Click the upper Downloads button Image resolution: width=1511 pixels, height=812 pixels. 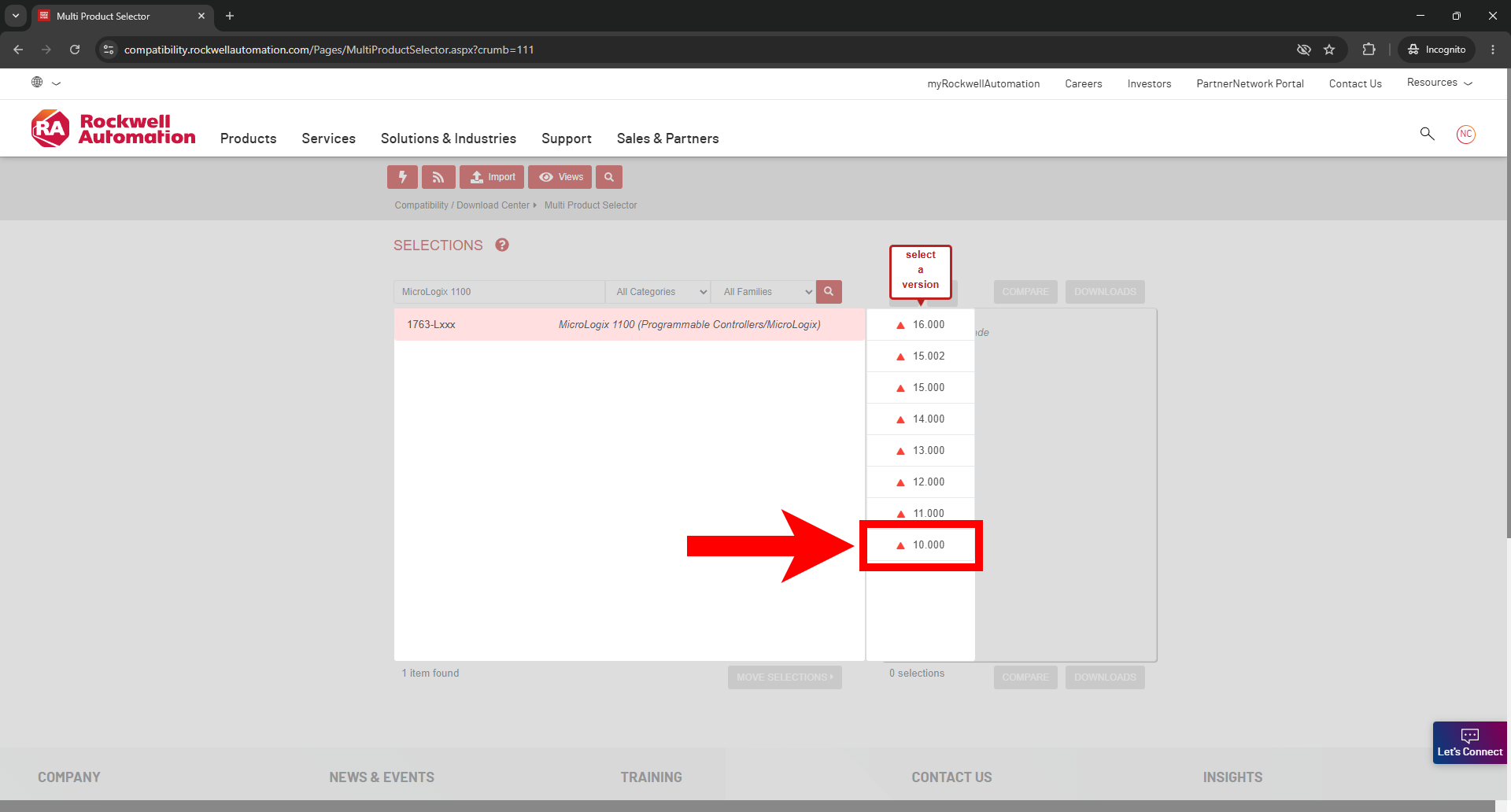click(x=1105, y=292)
